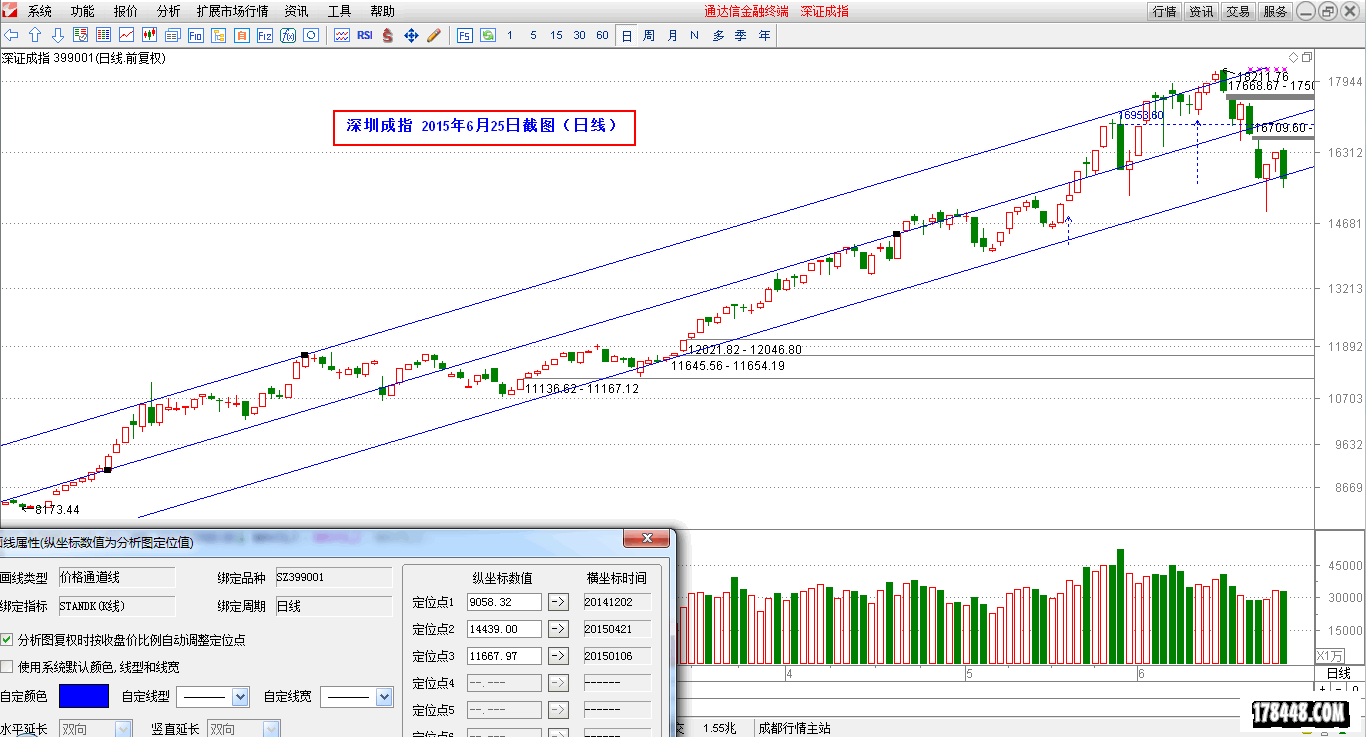Screen dimensions: 1366x737
Task: Switch to the 日 daily period tab
Action: coord(627,35)
